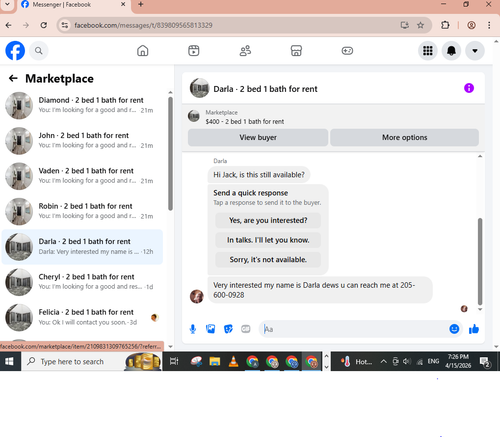Go to the Home feed icon
500x437 pixels.
(x=143, y=51)
